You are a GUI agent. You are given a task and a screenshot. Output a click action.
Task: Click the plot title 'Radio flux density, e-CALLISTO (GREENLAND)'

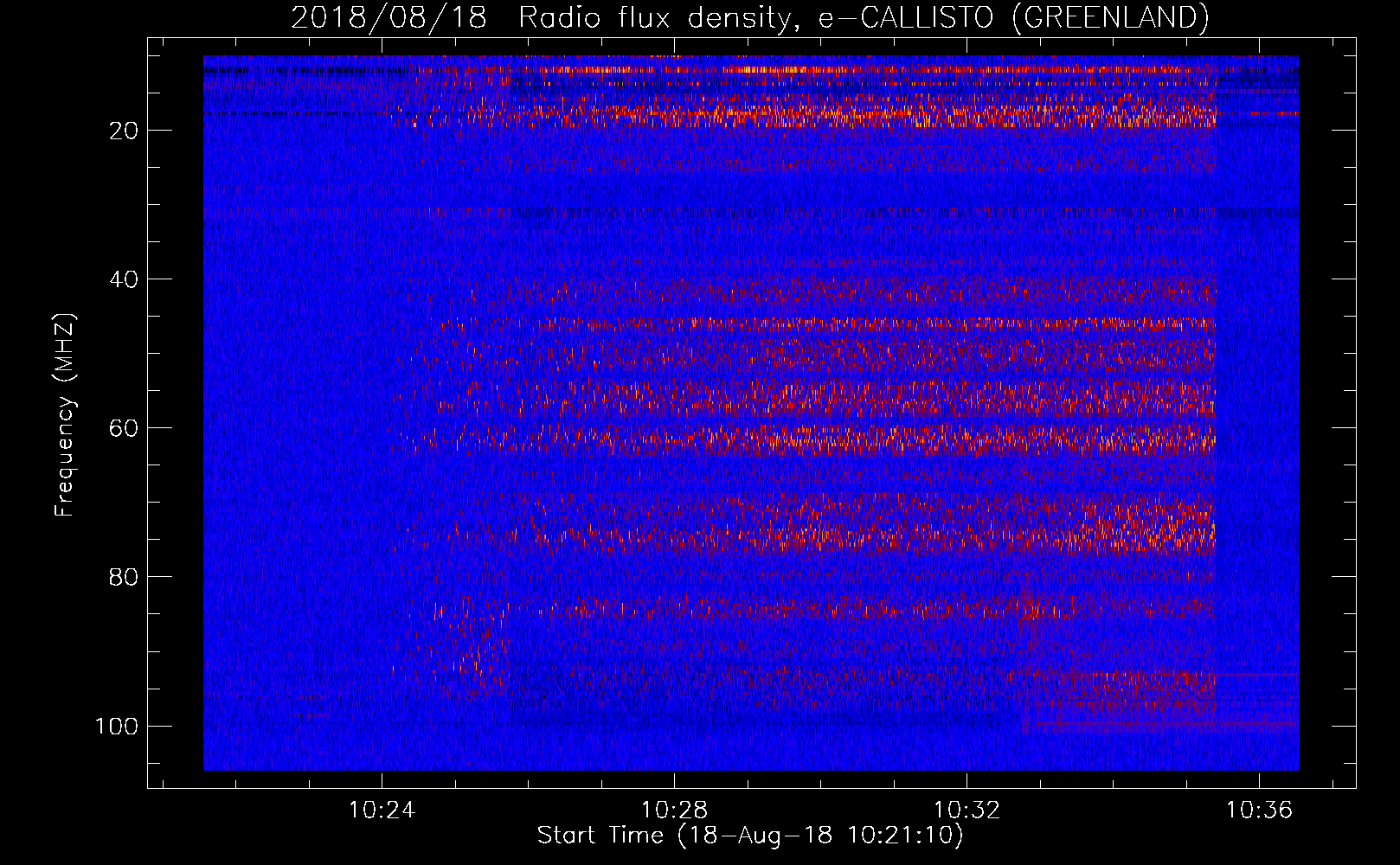point(864,18)
